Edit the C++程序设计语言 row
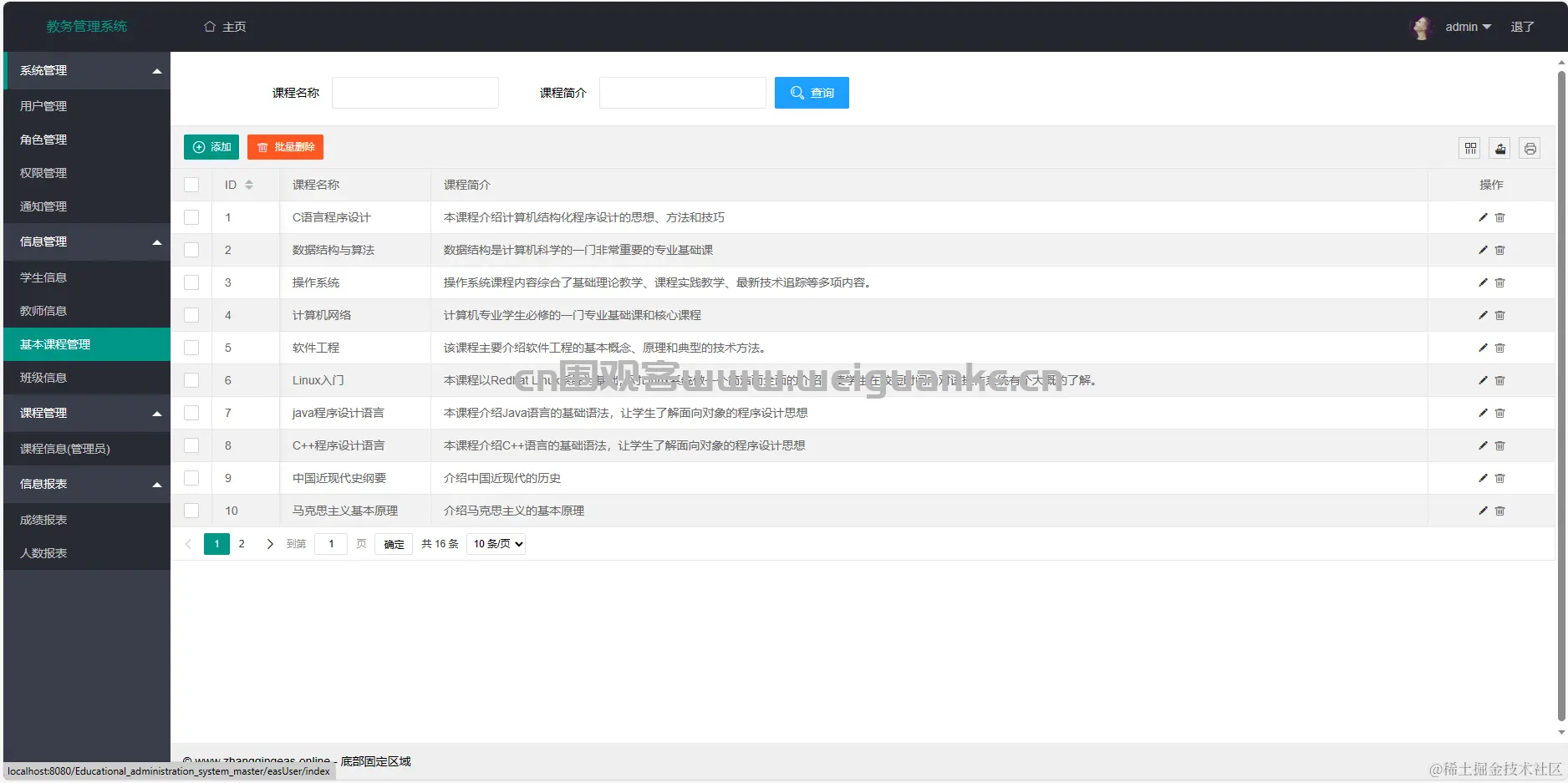The image size is (1568, 783). (1483, 445)
